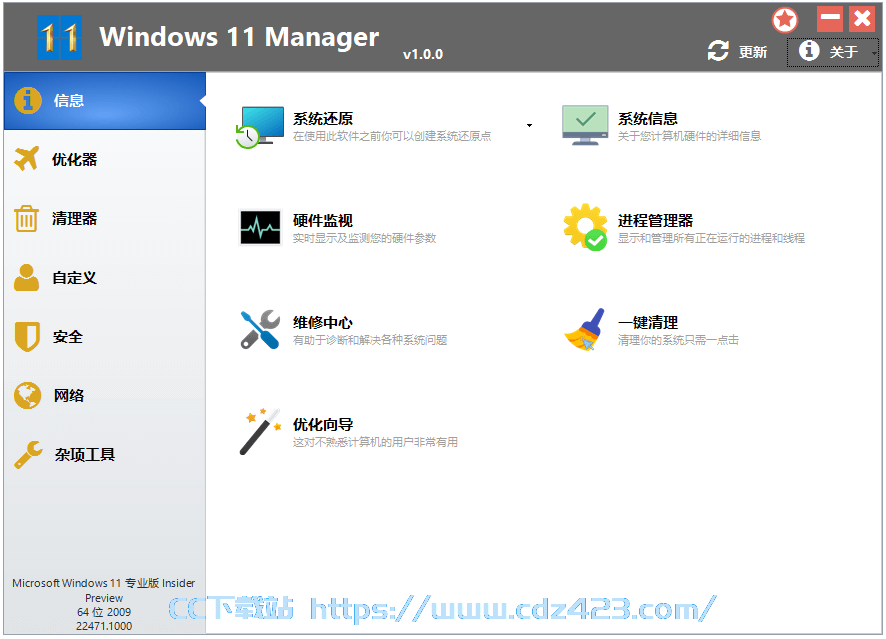
Task: Click the blue 11 app logo
Action: tap(59, 37)
